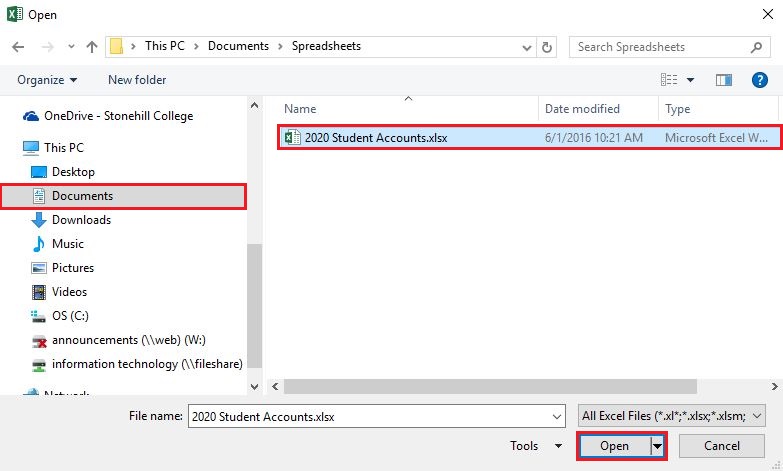Image resolution: width=783 pixels, height=471 pixels.
Task: Click the Music note icon
Action: [x=38, y=244]
